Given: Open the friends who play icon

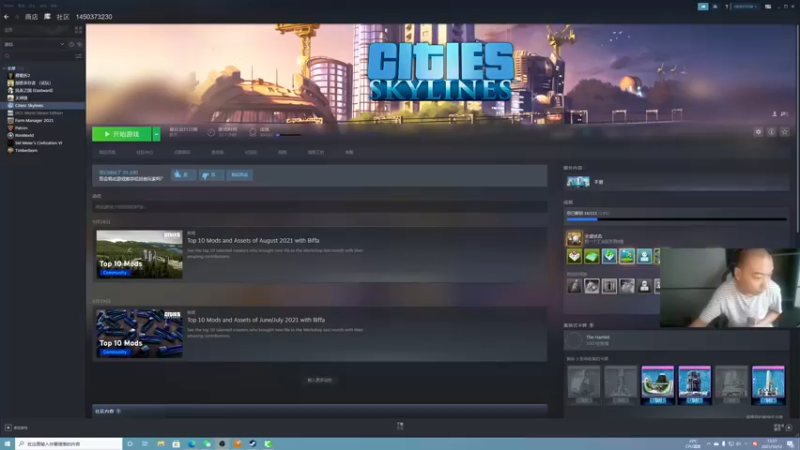Looking at the screenshot, I should tap(774, 114).
